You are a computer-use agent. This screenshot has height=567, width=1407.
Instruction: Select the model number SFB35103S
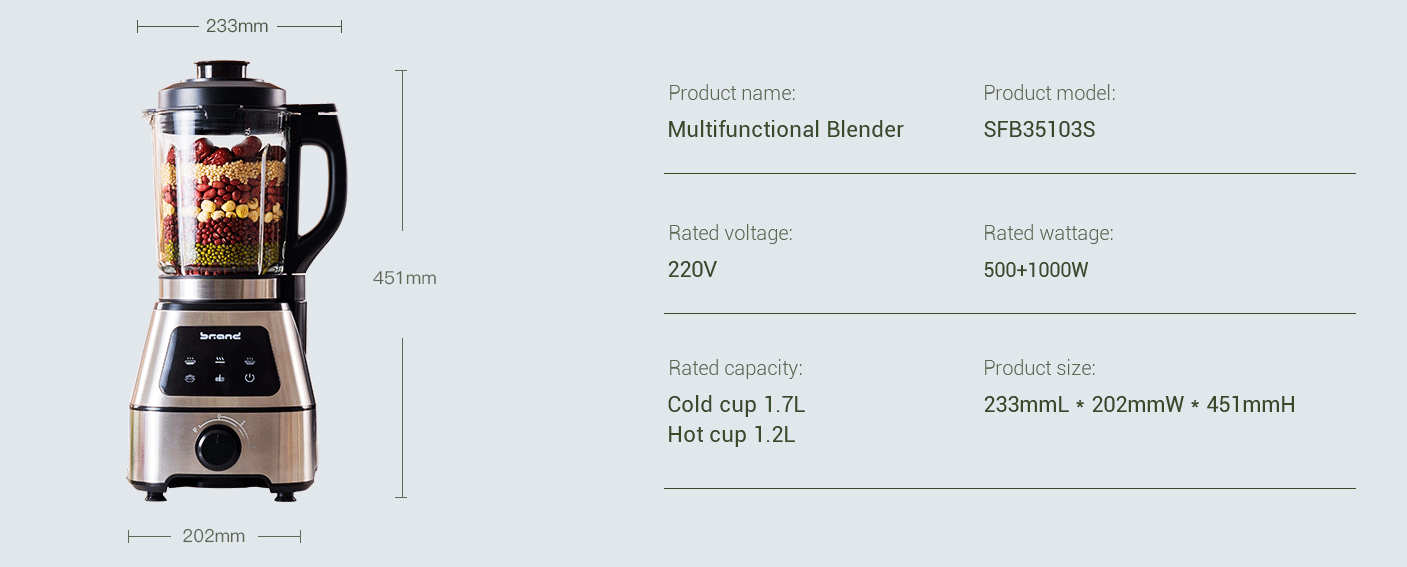tap(1039, 130)
